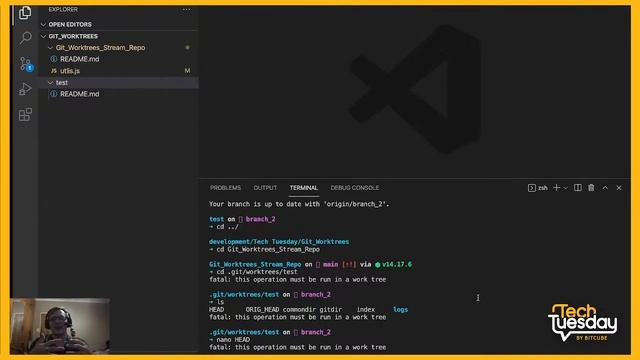Collapse the test folder
This screenshot has height=360, width=640.
coord(51,82)
